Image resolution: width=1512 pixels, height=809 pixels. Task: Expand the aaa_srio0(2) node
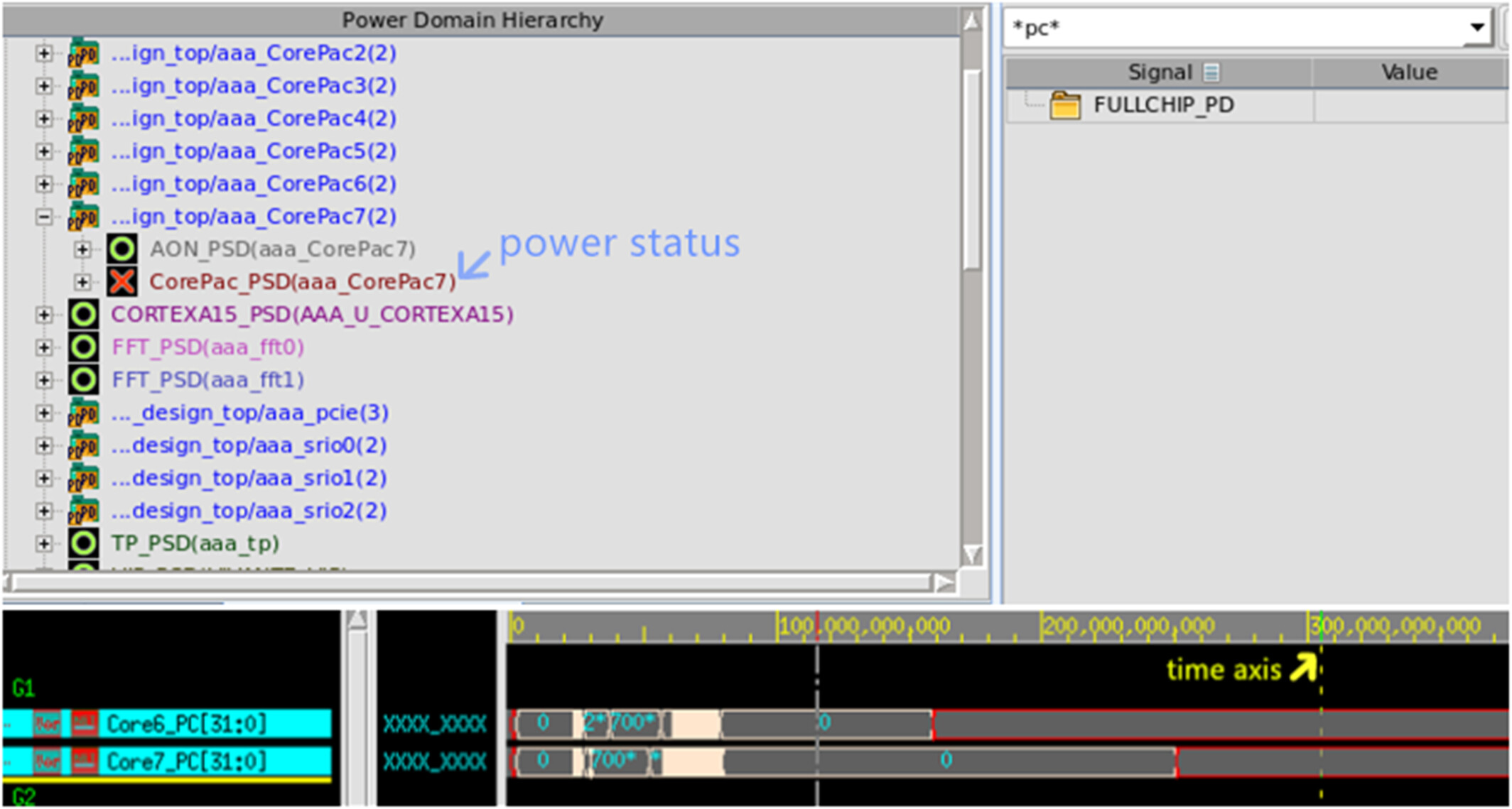click(x=44, y=446)
